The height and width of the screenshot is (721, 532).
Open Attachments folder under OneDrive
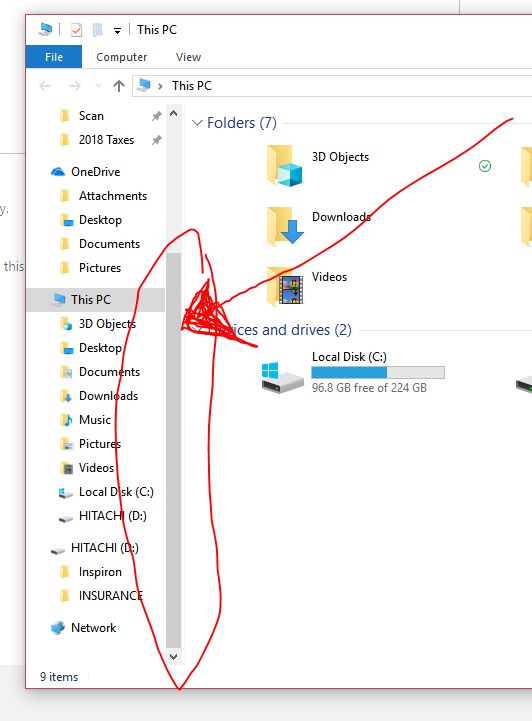point(113,196)
